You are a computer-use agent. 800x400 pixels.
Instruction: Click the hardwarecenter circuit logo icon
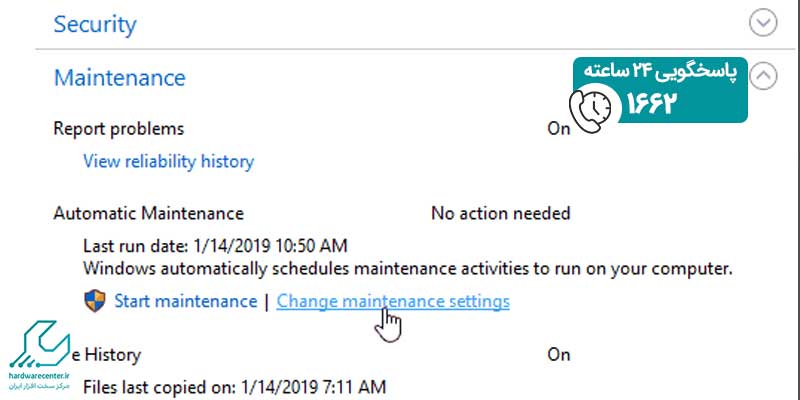pos(40,345)
